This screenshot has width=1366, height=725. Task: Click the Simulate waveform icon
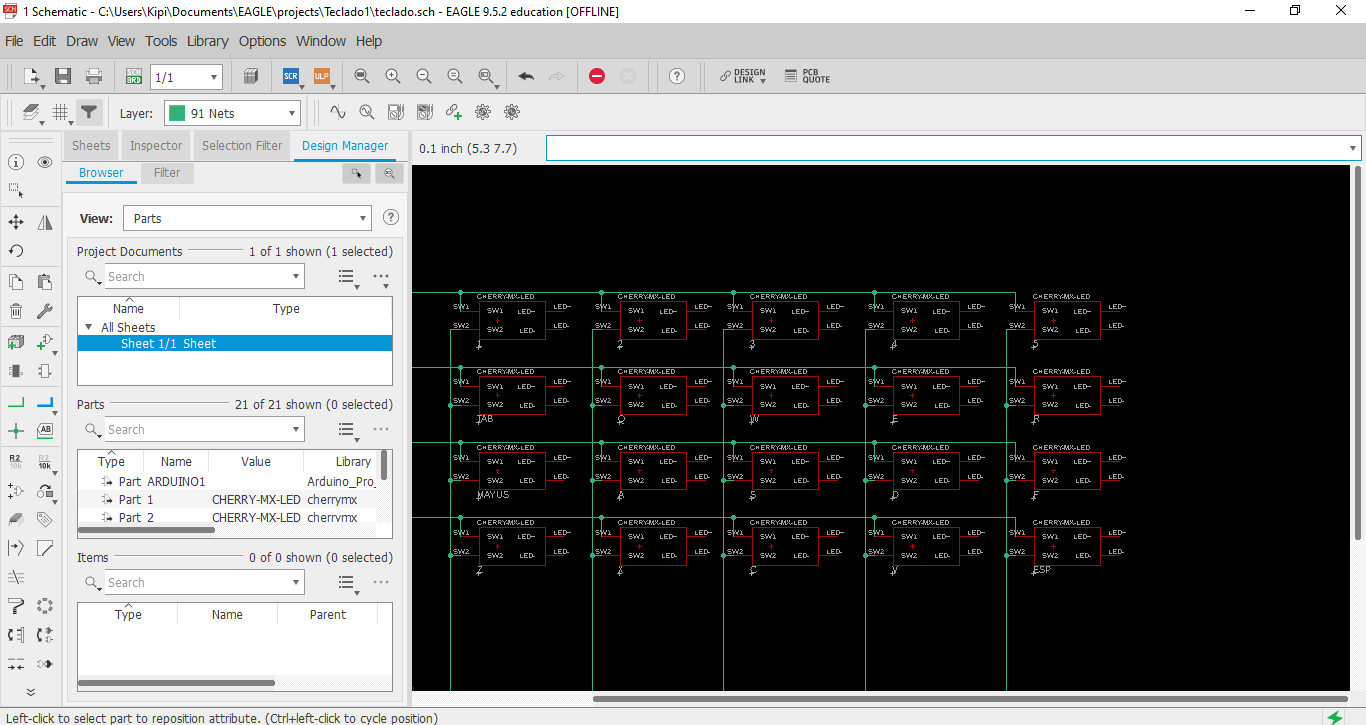338,113
